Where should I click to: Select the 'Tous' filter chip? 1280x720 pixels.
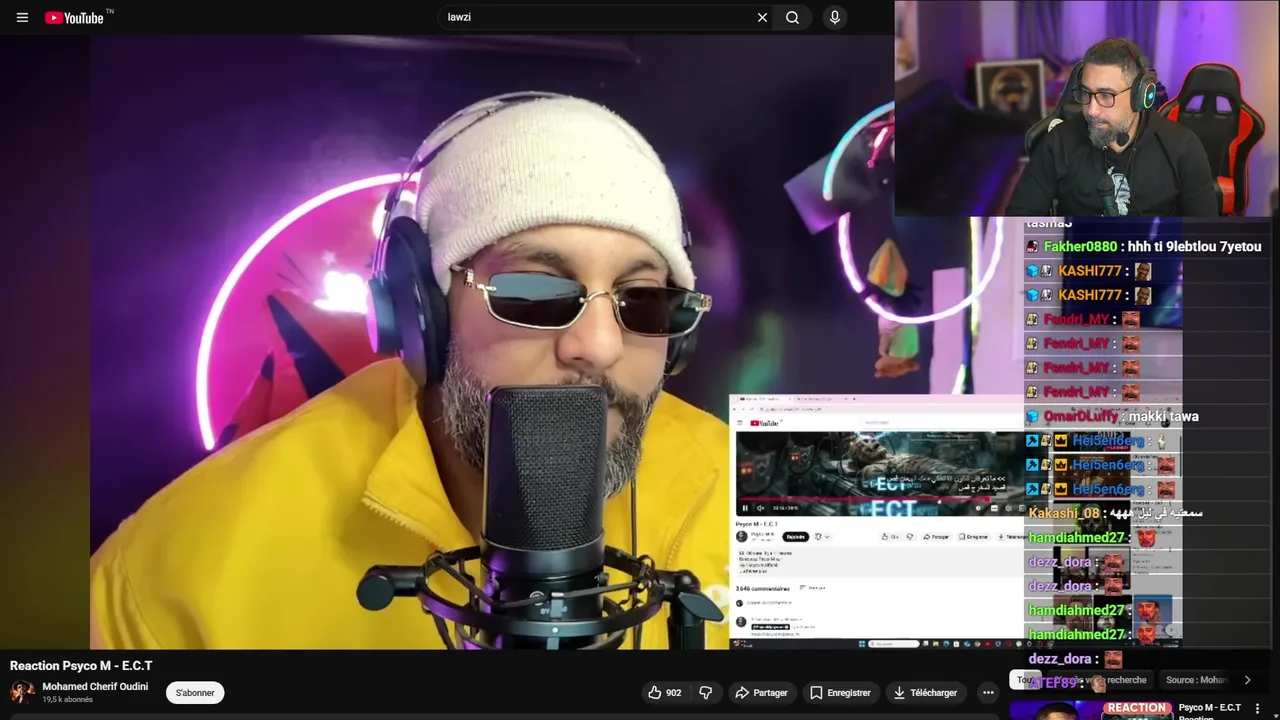(x=1025, y=680)
